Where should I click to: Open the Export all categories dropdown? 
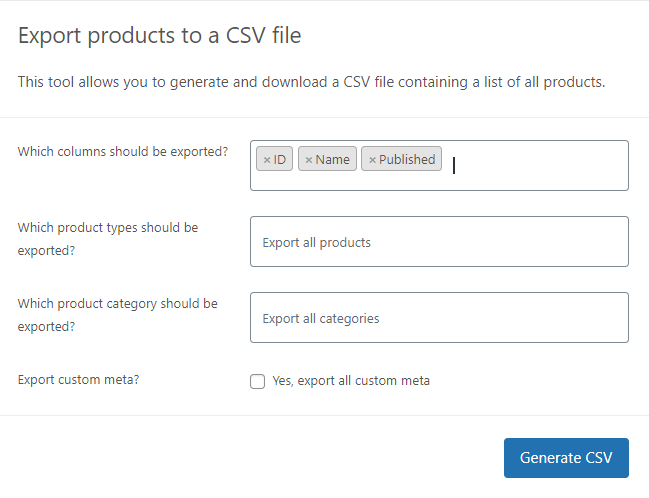click(439, 318)
